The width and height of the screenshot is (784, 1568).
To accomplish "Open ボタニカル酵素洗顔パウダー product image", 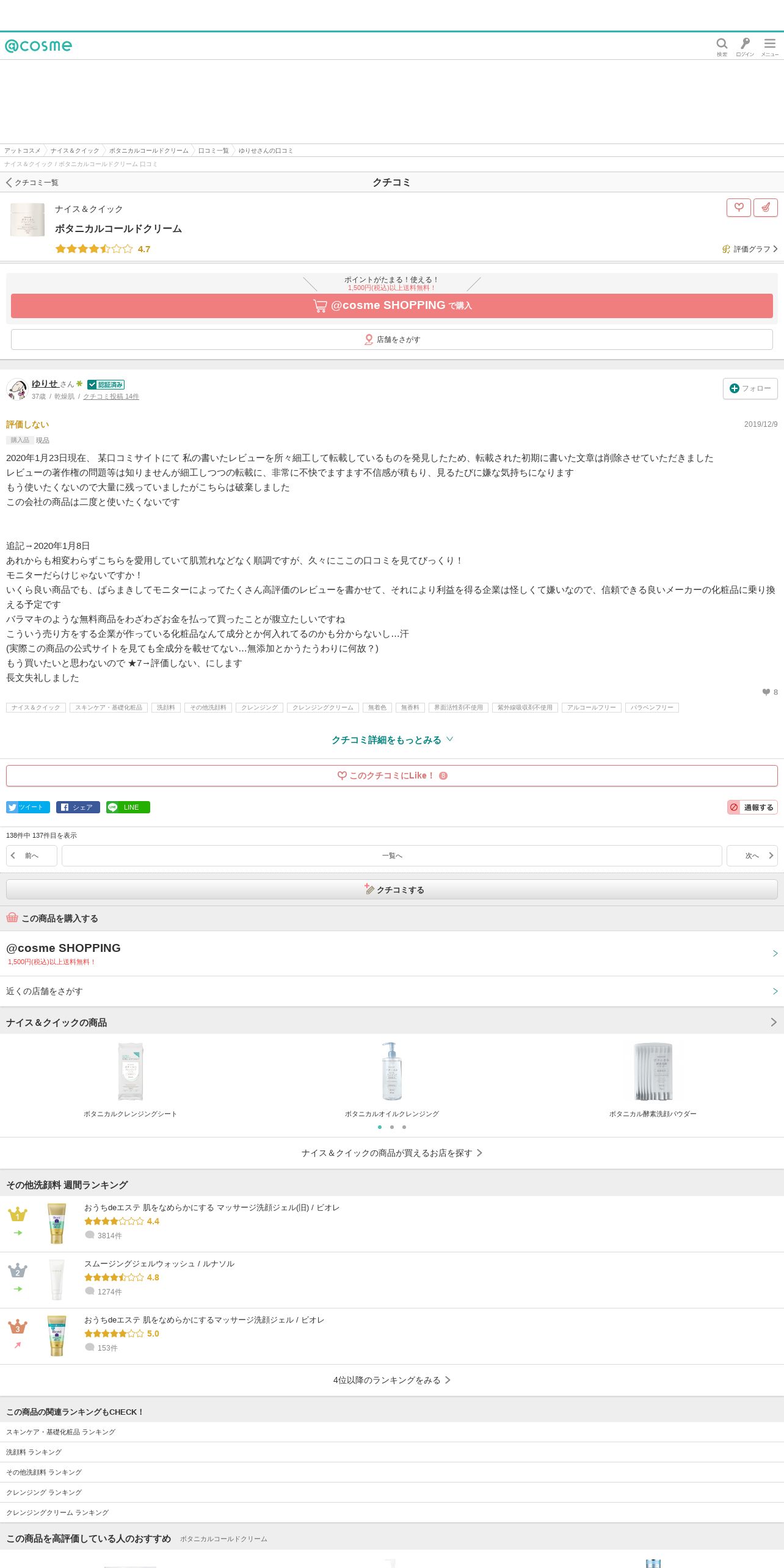I will 653,1072.
